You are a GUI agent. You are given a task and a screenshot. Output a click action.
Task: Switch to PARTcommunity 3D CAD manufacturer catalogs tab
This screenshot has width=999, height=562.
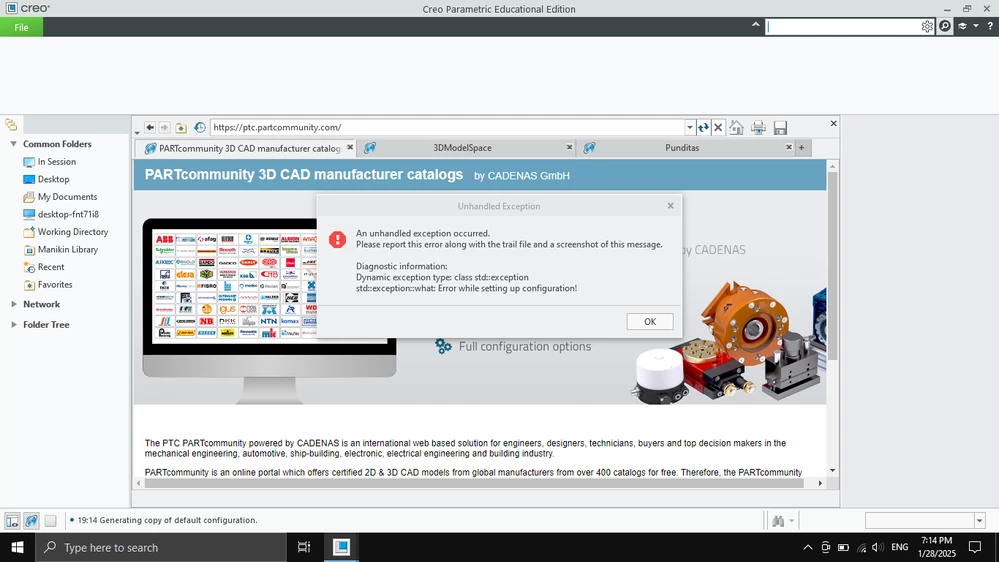tap(247, 148)
